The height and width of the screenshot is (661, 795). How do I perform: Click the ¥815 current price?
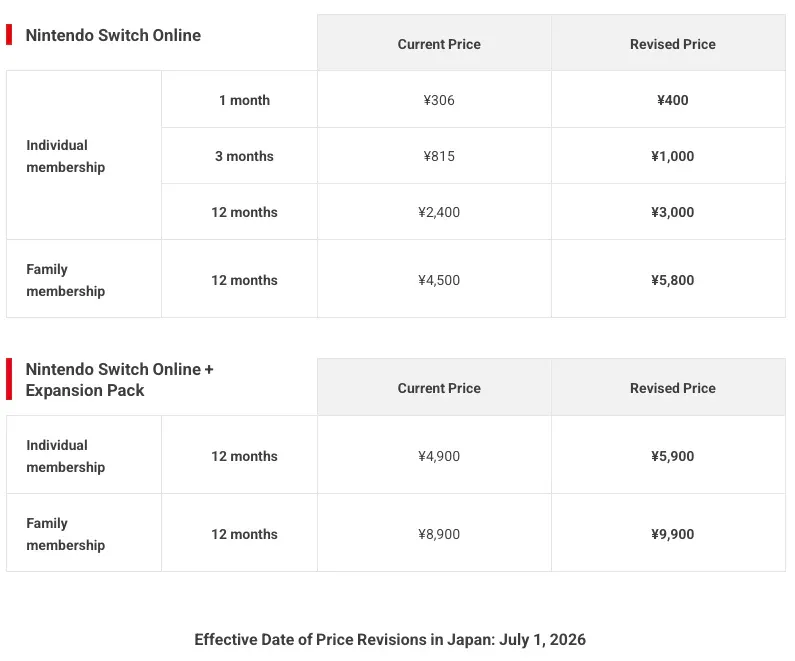(439, 156)
